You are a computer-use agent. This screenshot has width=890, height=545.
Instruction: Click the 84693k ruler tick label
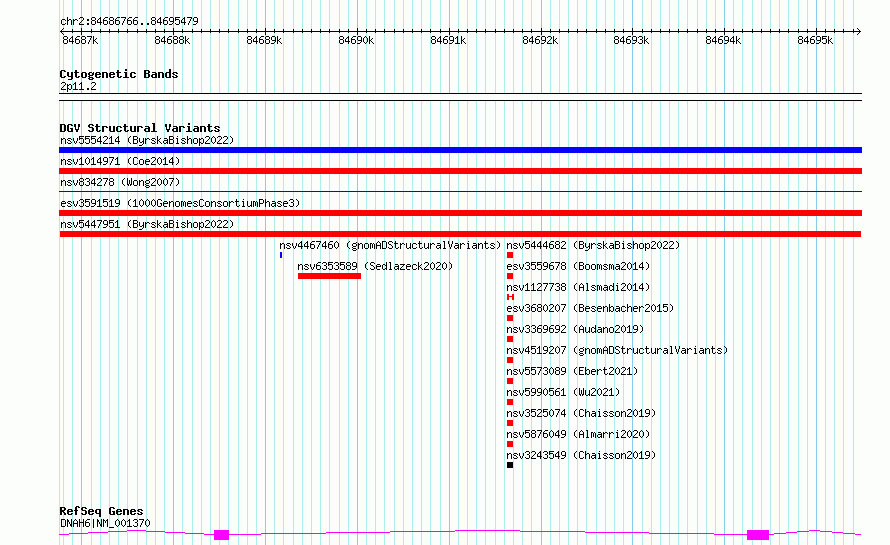(x=631, y=40)
